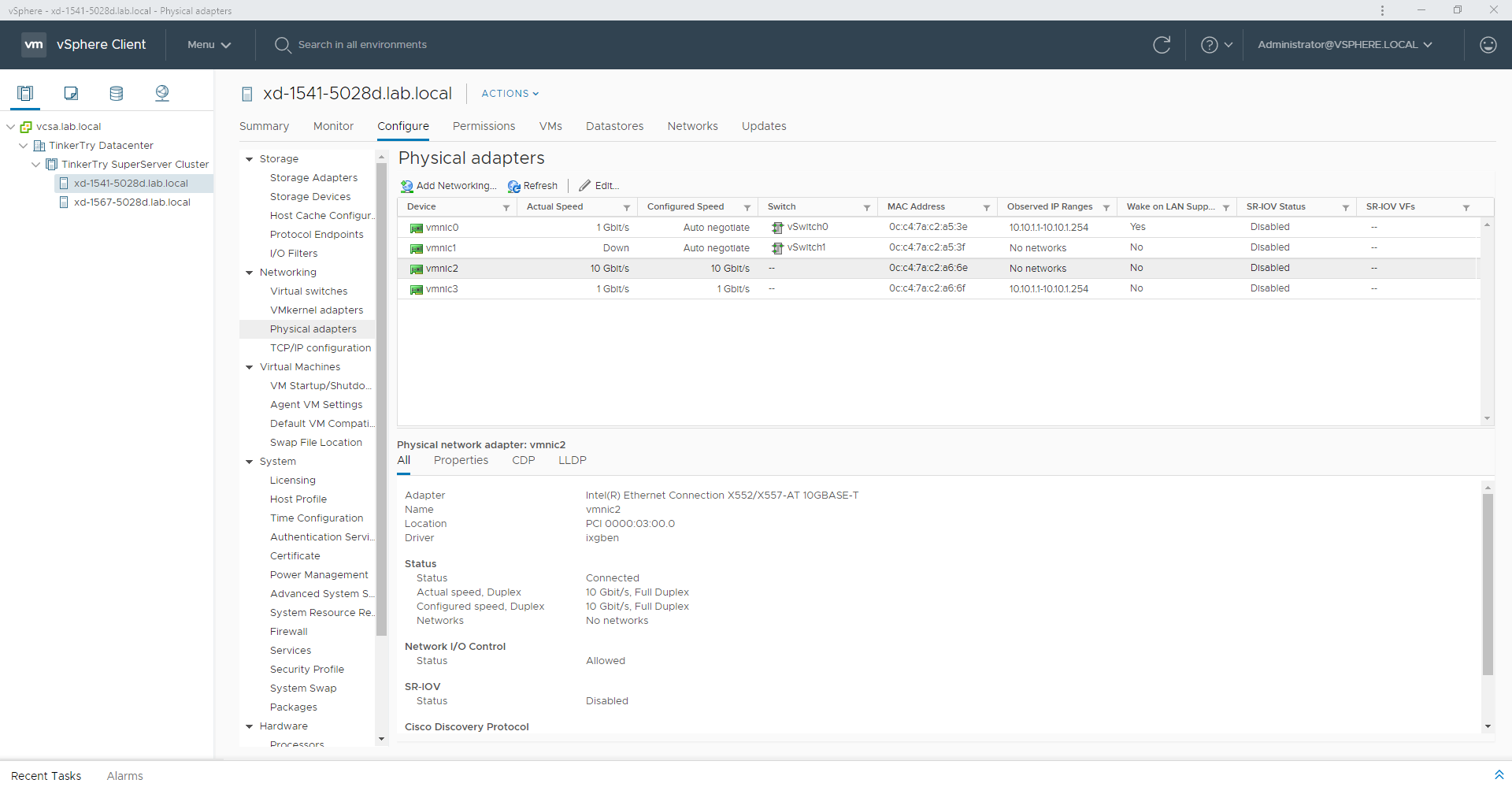Filter the Wake on LAN column
Viewport: 1512px width, 787px height.
[x=1226, y=207]
